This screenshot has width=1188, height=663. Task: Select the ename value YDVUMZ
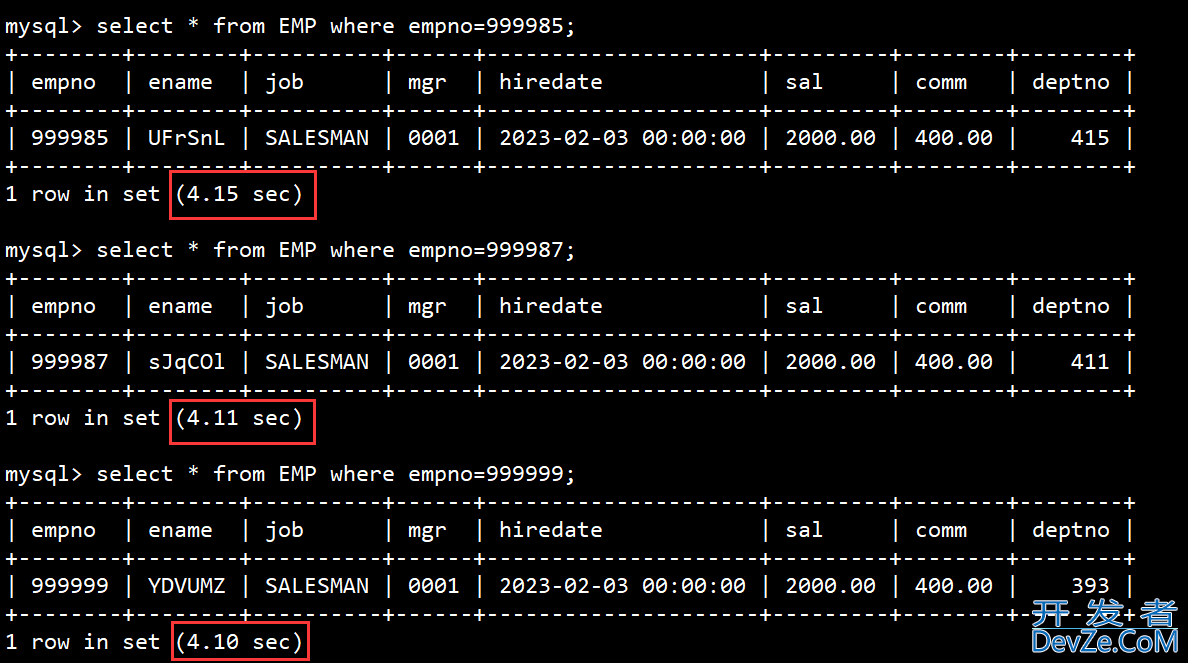(186, 586)
